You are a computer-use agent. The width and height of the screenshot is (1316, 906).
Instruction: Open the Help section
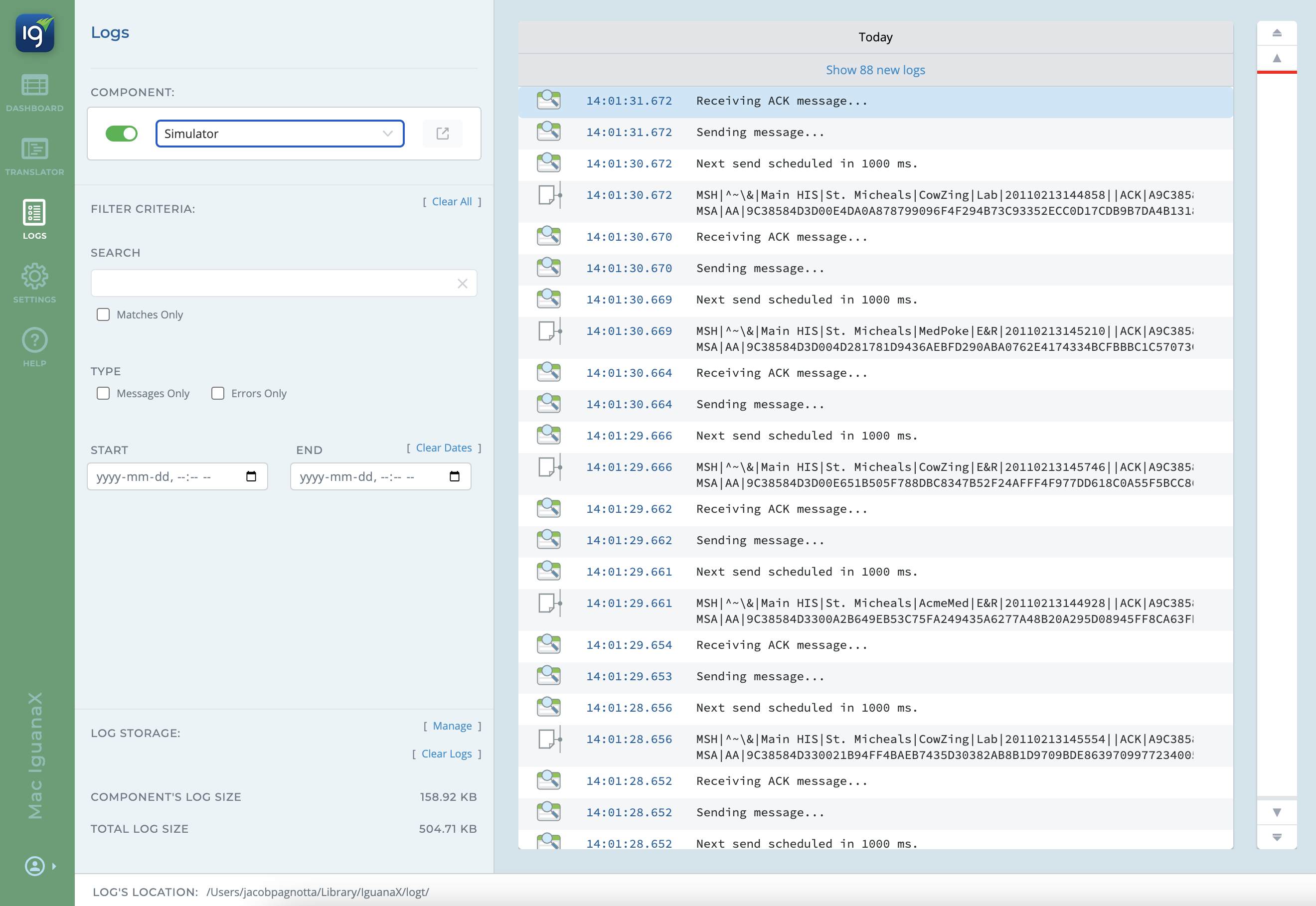click(34, 347)
